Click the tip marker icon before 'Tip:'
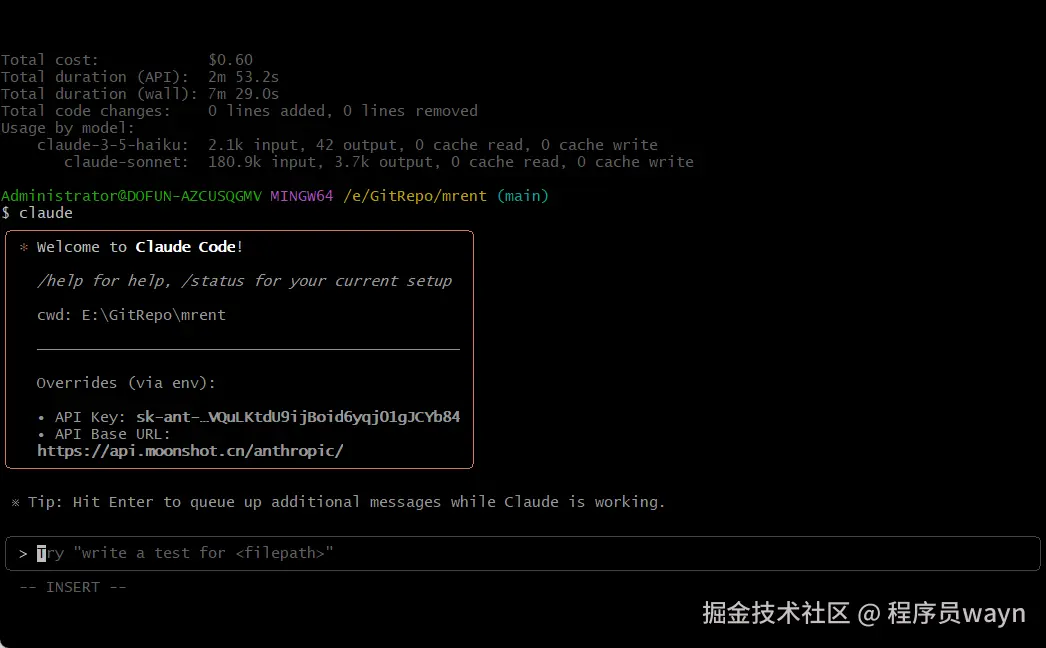This screenshot has height=648, width=1046. click(x=15, y=503)
